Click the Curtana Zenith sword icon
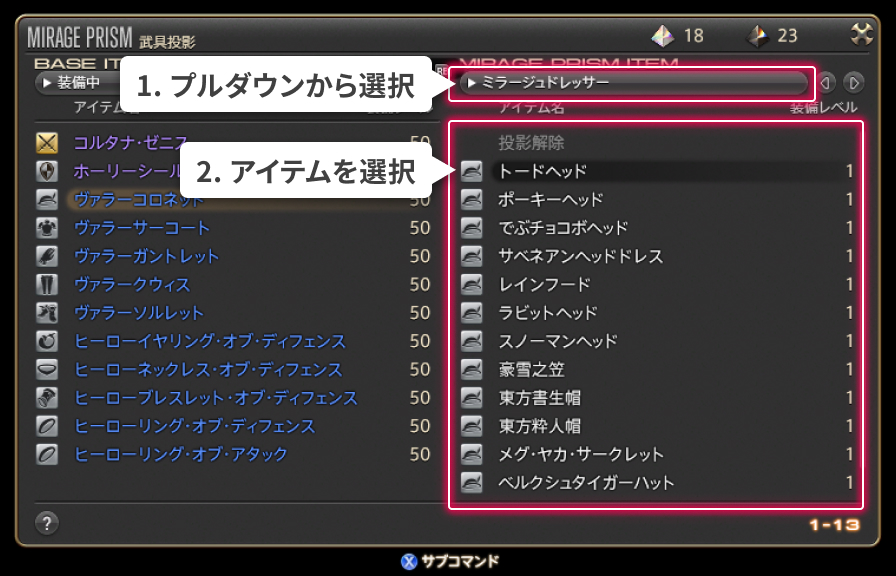Screen dimensions: 896x576 click(x=47, y=143)
